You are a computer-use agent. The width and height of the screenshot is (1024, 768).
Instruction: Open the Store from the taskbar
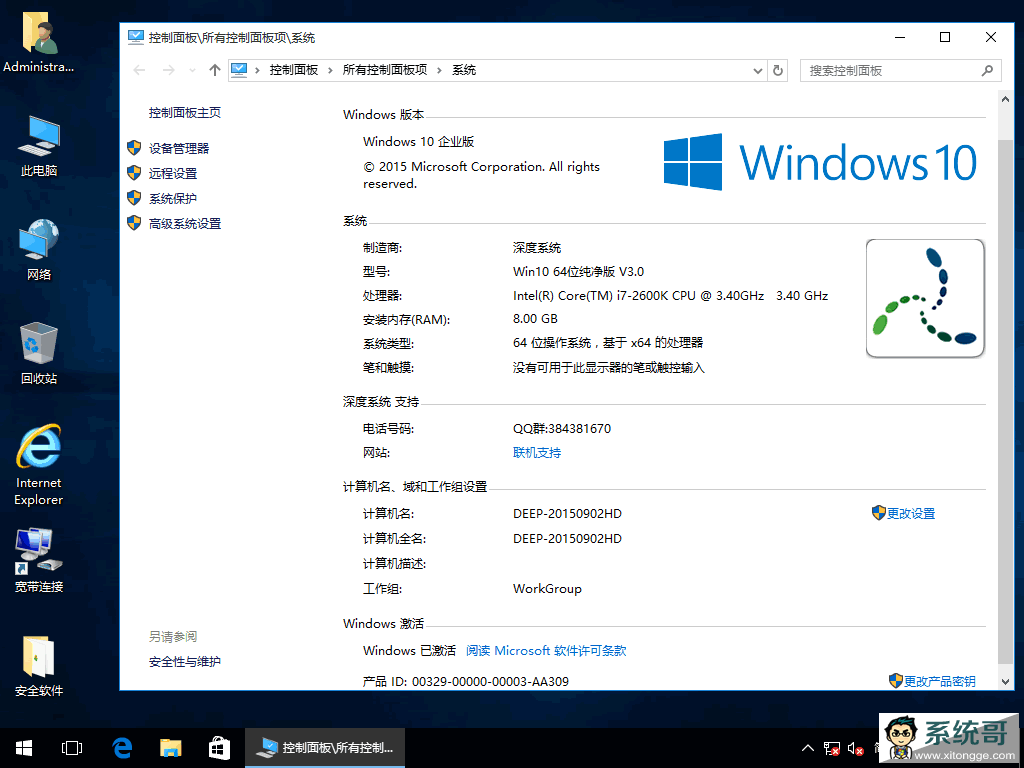click(x=219, y=748)
